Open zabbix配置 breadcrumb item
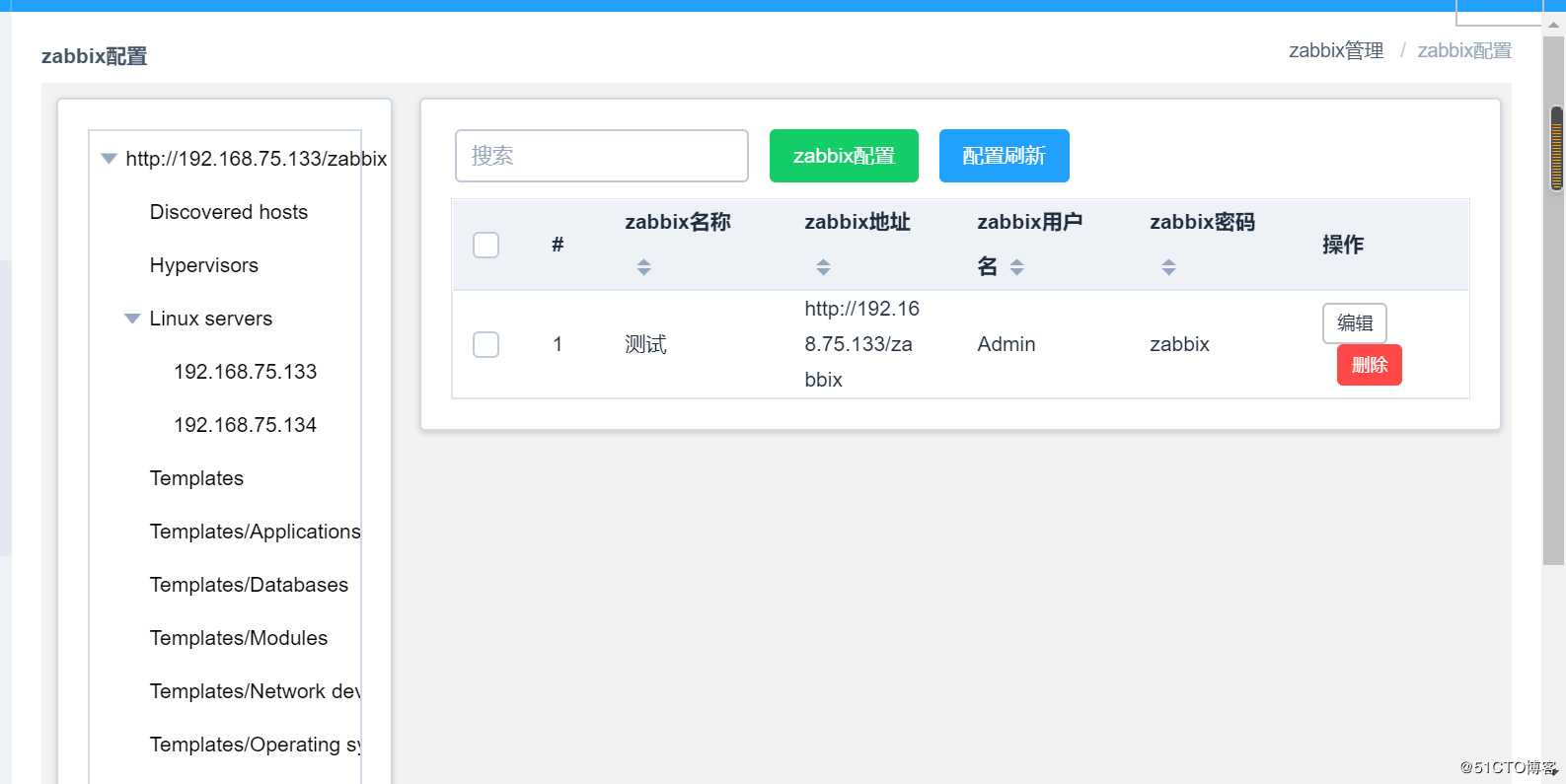Screen dimensions: 1566x784 1464,50
